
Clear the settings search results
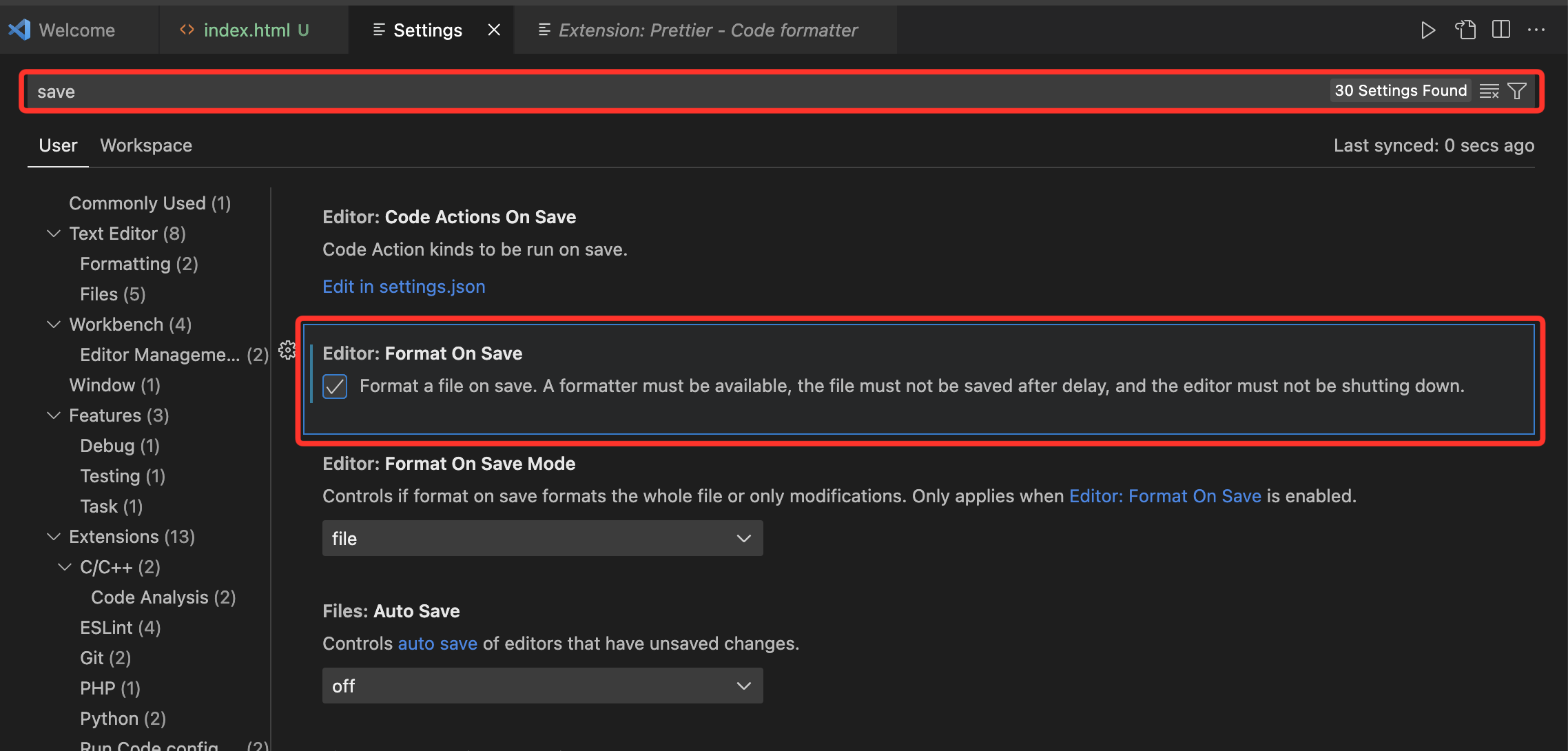click(1489, 90)
